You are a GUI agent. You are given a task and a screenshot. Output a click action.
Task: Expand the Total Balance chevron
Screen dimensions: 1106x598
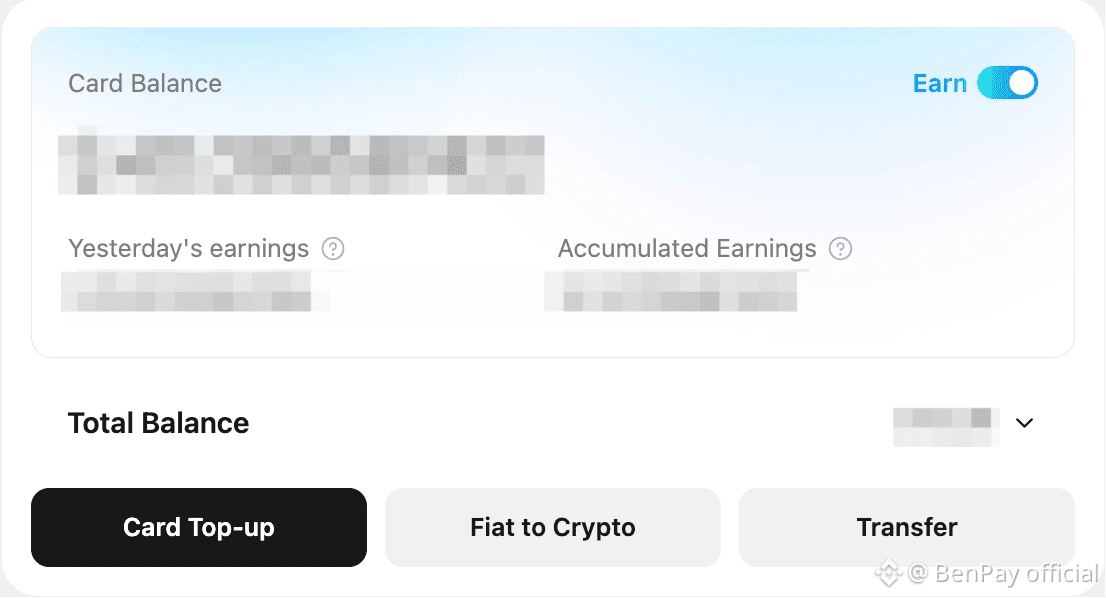[1024, 423]
